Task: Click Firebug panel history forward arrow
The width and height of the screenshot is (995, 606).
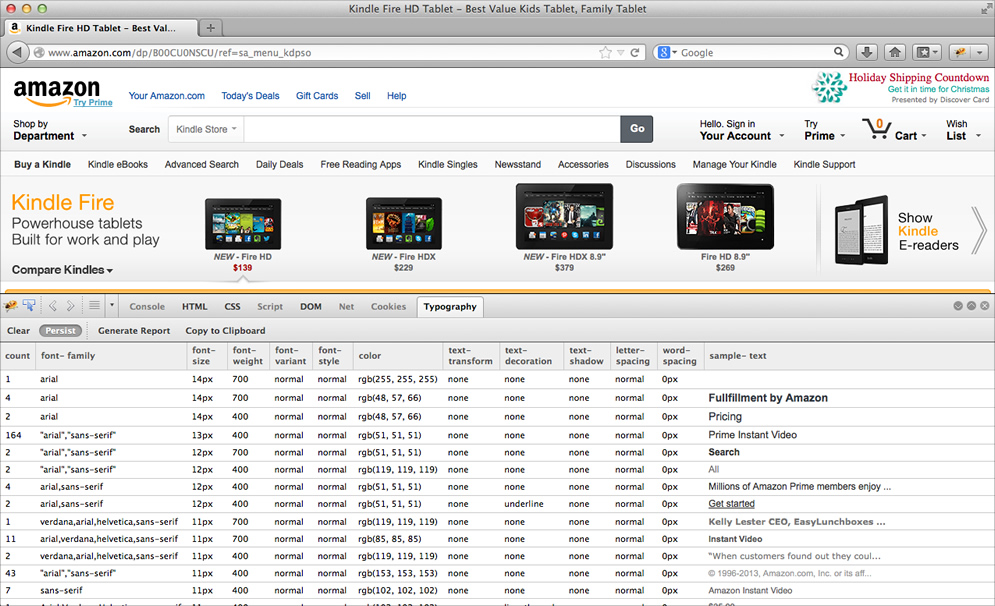Action: 70,306
